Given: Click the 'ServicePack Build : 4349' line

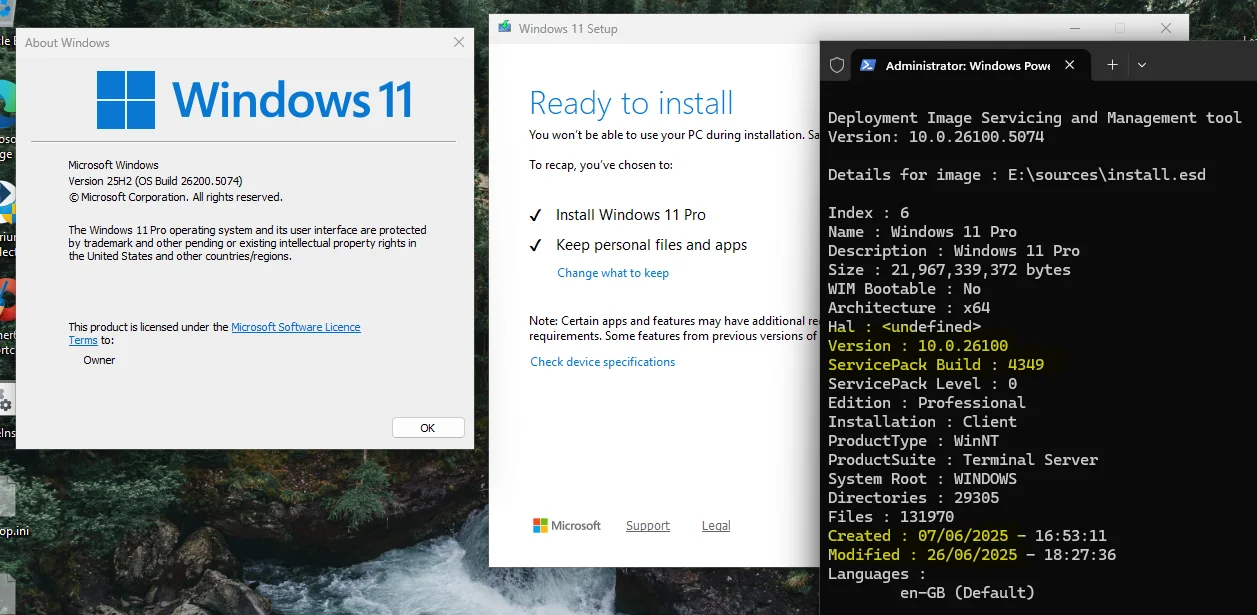Looking at the screenshot, I should click(936, 365).
